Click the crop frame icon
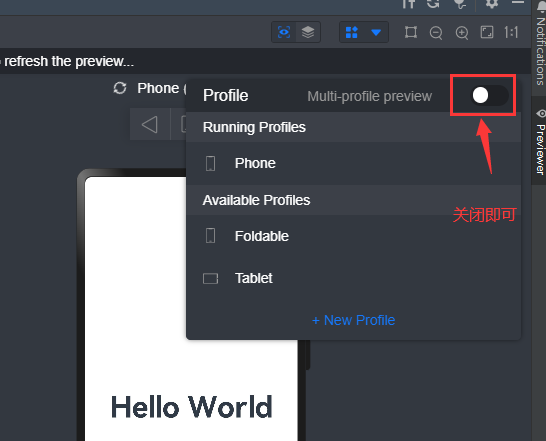The height and width of the screenshot is (441, 546). [411, 32]
